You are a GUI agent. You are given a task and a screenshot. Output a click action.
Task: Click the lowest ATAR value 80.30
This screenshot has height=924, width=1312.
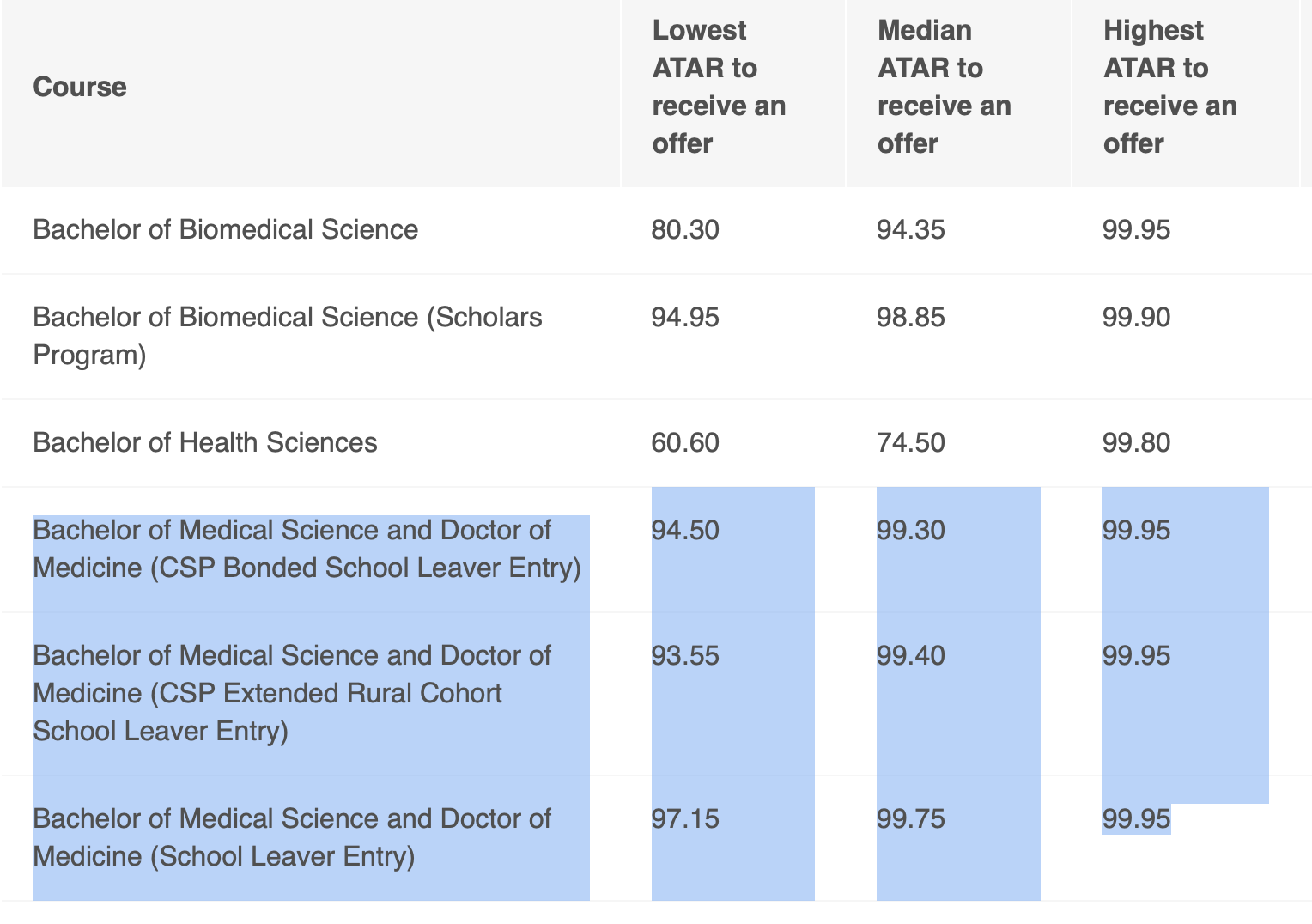(x=685, y=229)
